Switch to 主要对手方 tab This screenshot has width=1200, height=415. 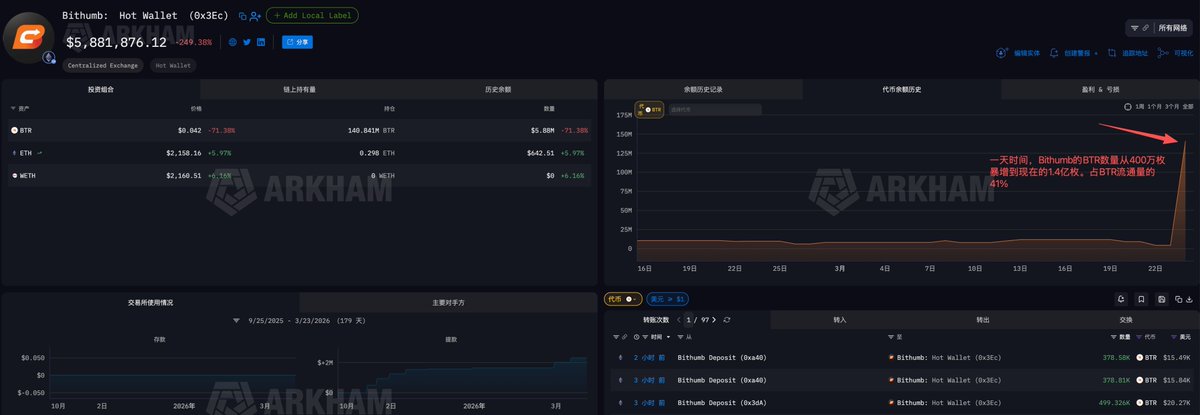point(447,301)
